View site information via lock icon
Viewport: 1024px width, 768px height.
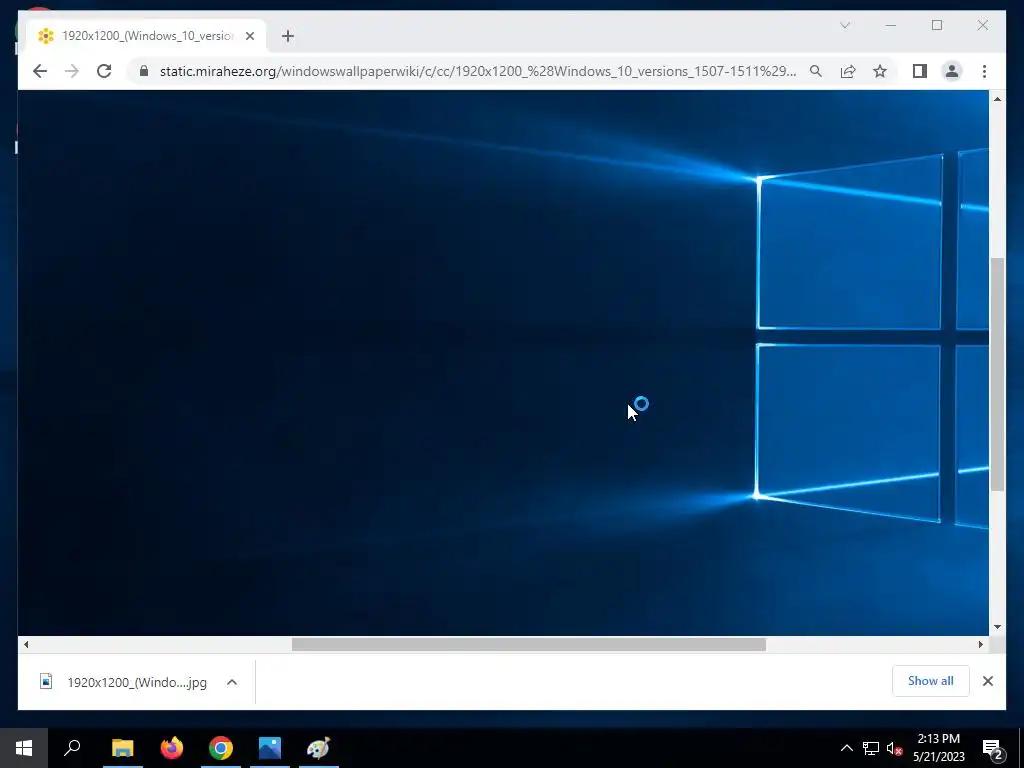pyautogui.click(x=144, y=71)
